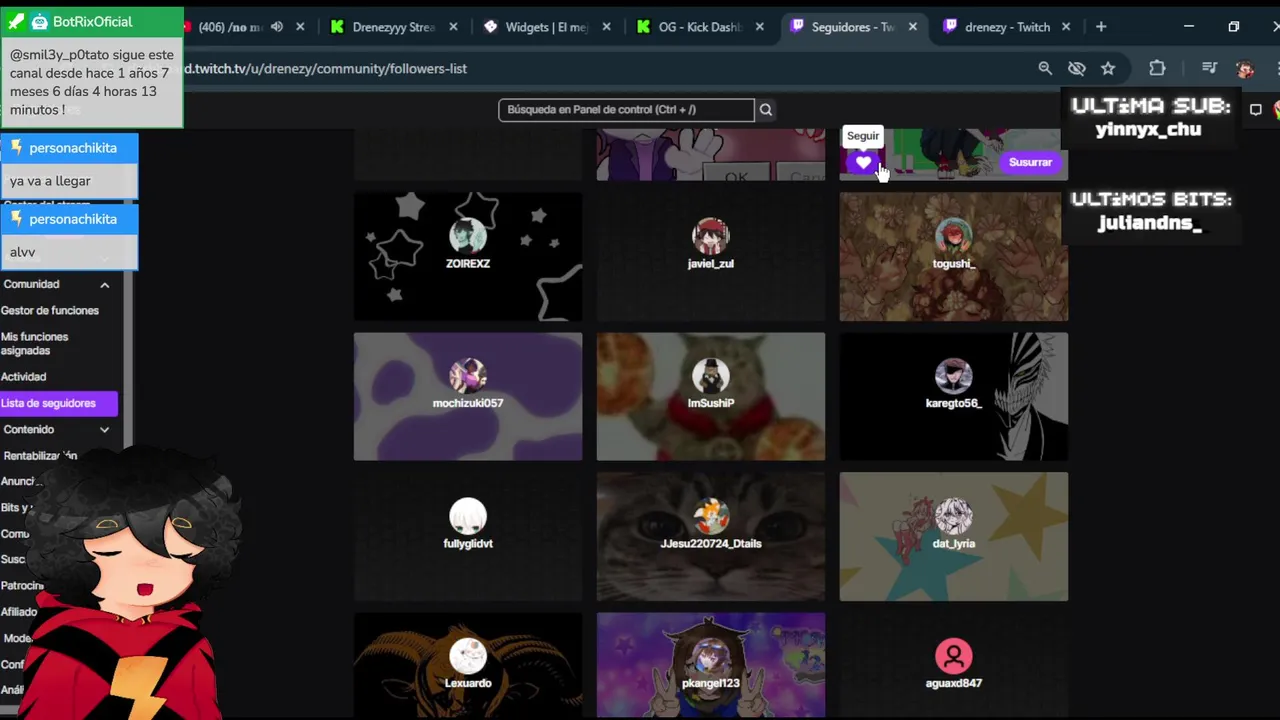Click the Susurrar whisper button

tap(1030, 162)
